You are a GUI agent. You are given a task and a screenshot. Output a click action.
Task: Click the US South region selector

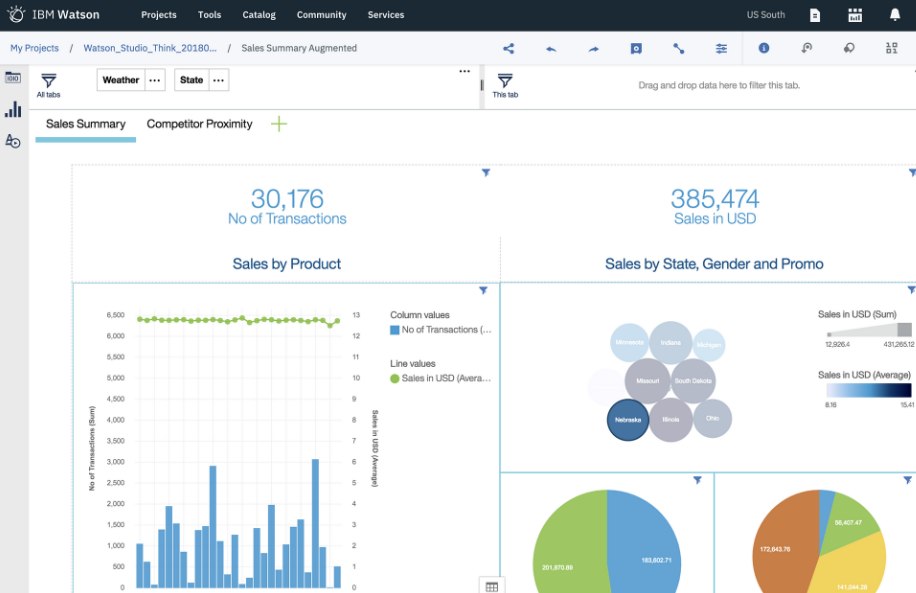pyautogui.click(x=766, y=15)
